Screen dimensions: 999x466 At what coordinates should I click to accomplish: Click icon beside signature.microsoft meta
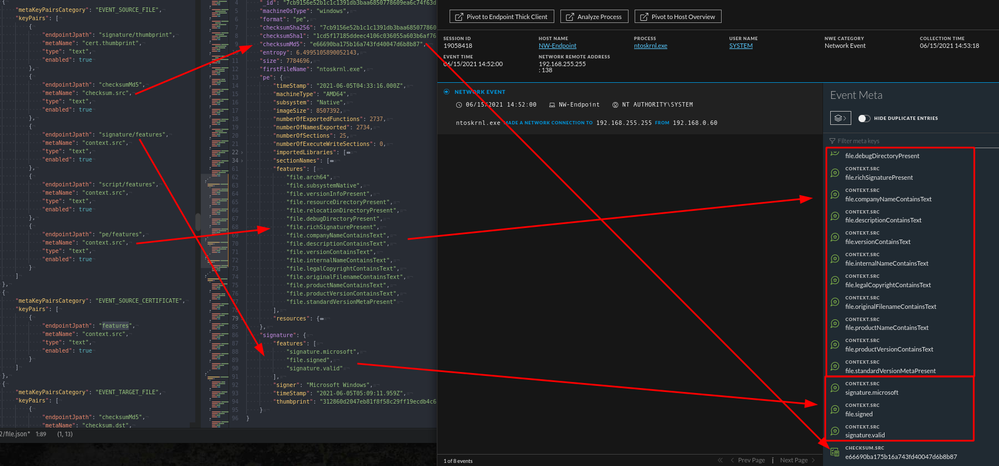pos(835,389)
